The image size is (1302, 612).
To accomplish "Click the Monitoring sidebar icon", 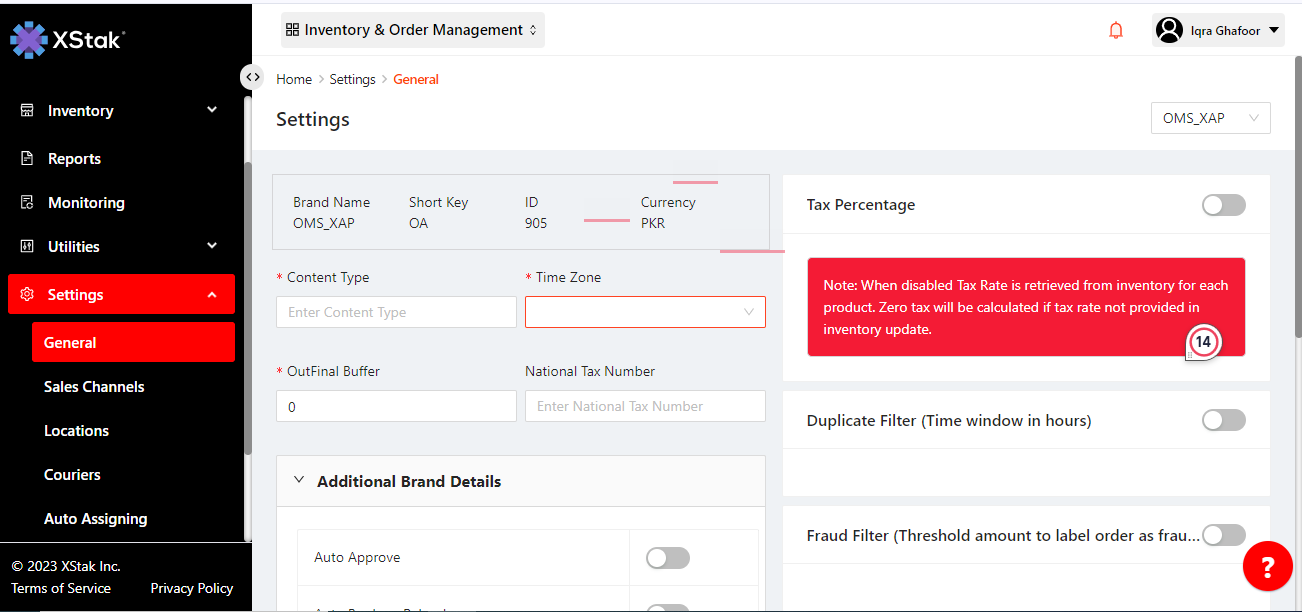I will [x=28, y=202].
